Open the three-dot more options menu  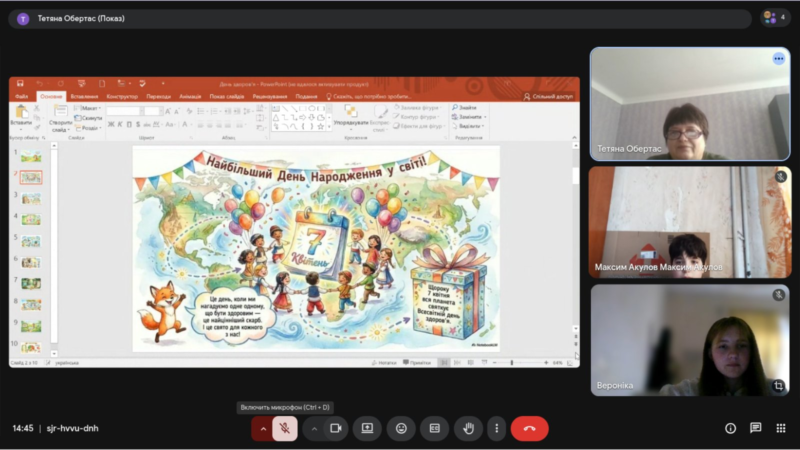tap(496, 428)
